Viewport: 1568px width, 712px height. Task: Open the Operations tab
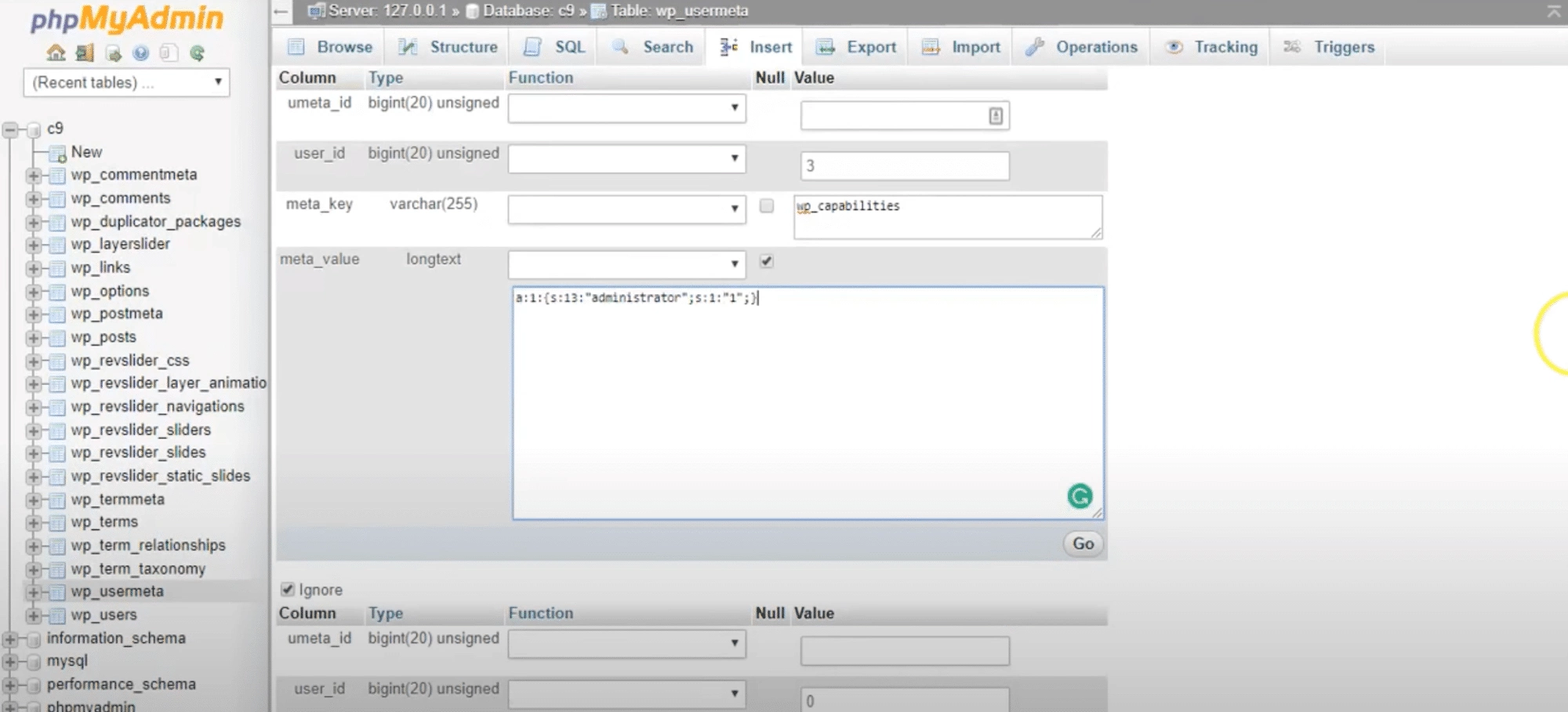tap(1093, 46)
